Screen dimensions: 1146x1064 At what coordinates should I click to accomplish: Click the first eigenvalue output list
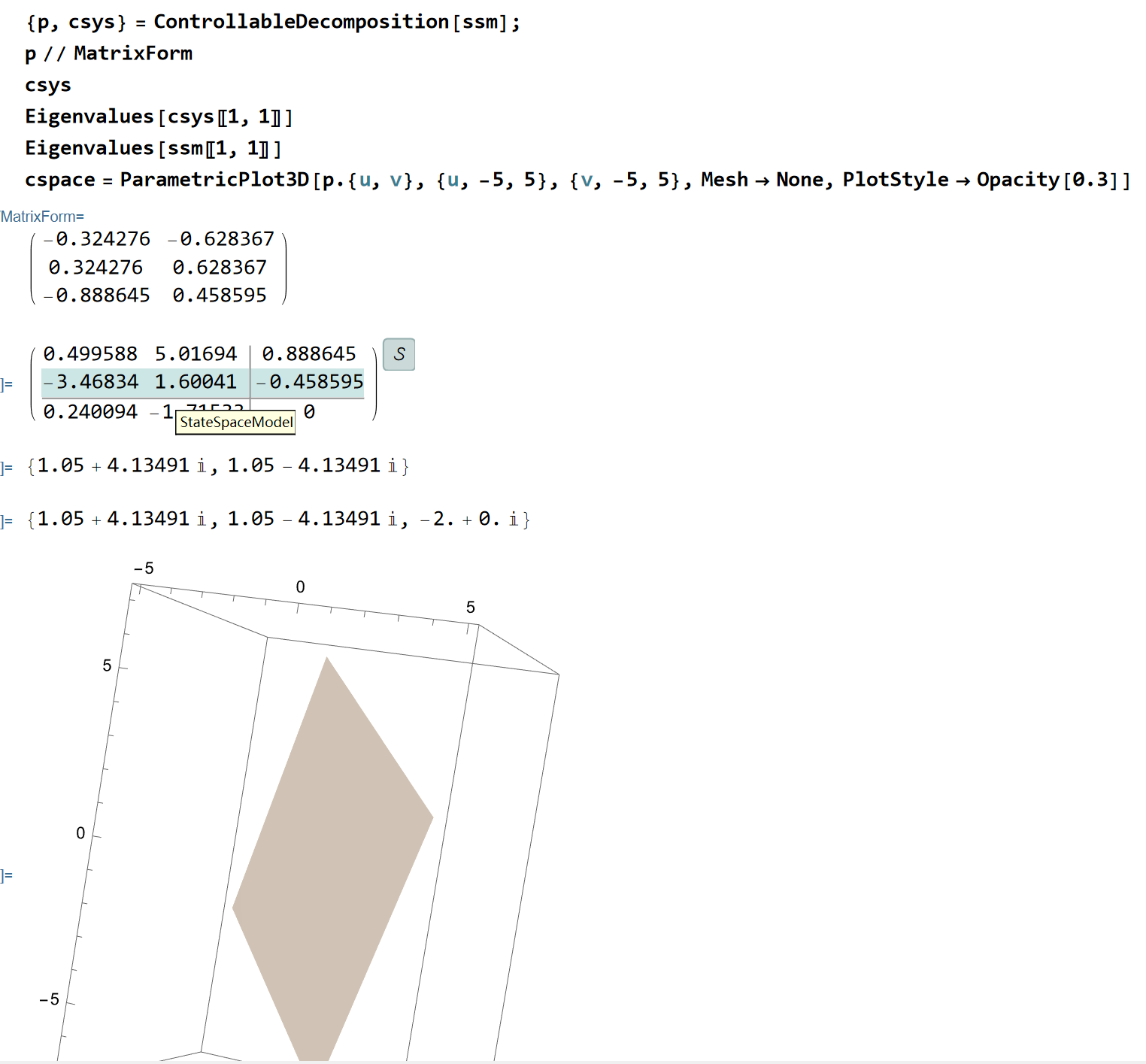[x=218, y=466]
